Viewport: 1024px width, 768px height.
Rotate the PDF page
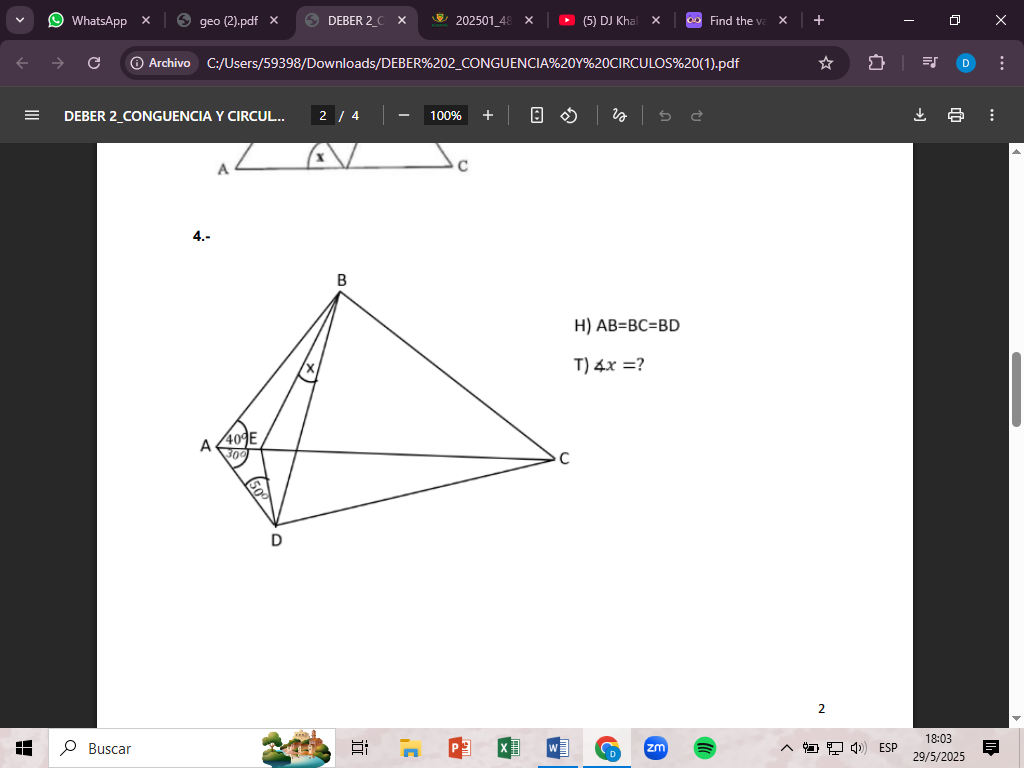(569, 115)
